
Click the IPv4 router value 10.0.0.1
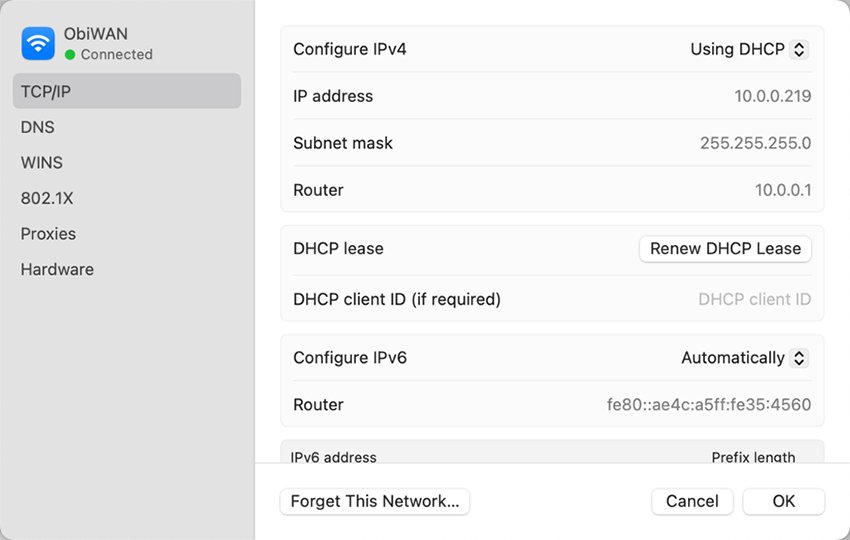pos(782,190)
